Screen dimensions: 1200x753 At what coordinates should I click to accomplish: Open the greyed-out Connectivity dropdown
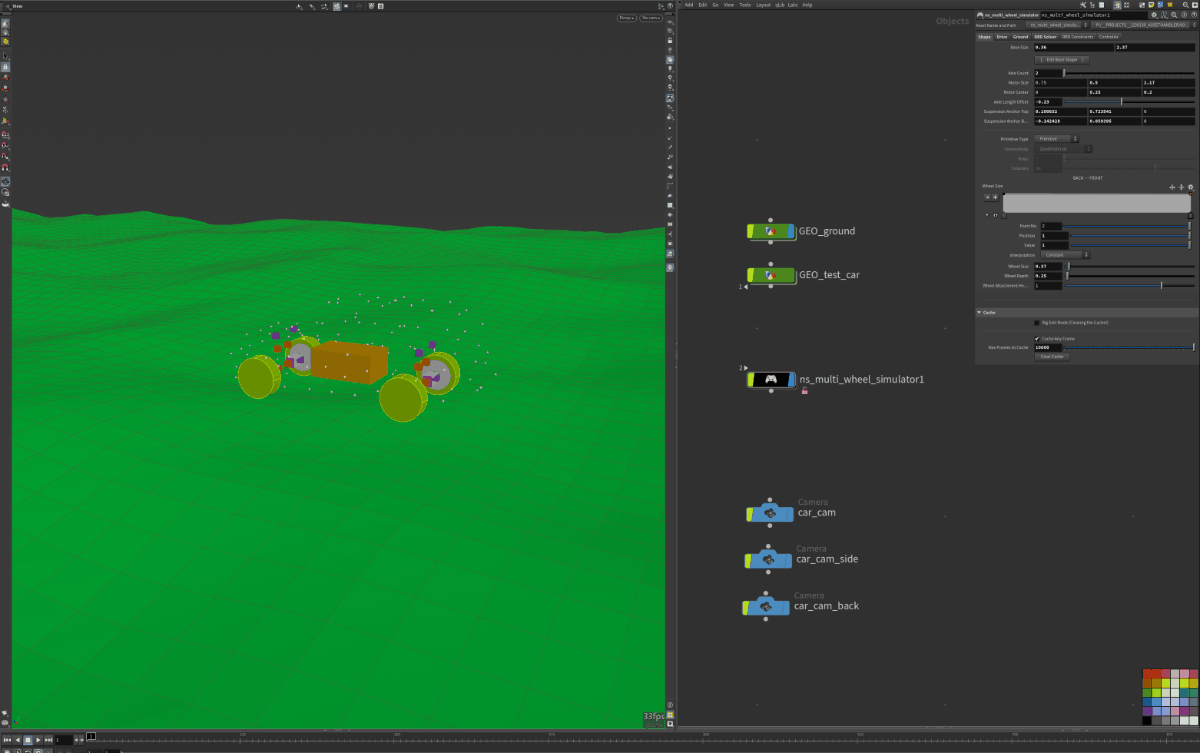coord(1064,149)
